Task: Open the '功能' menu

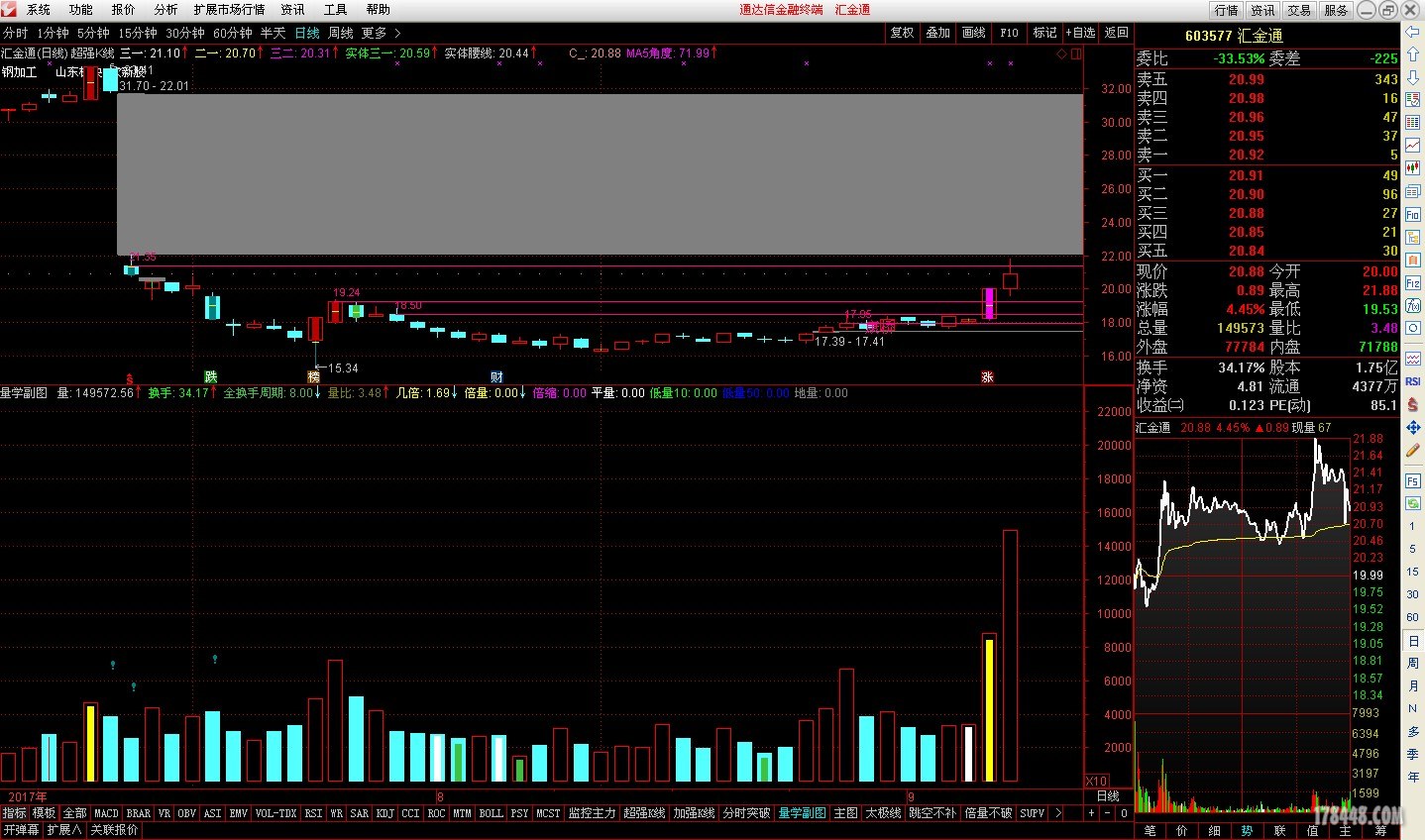Action: pos(80,10)
